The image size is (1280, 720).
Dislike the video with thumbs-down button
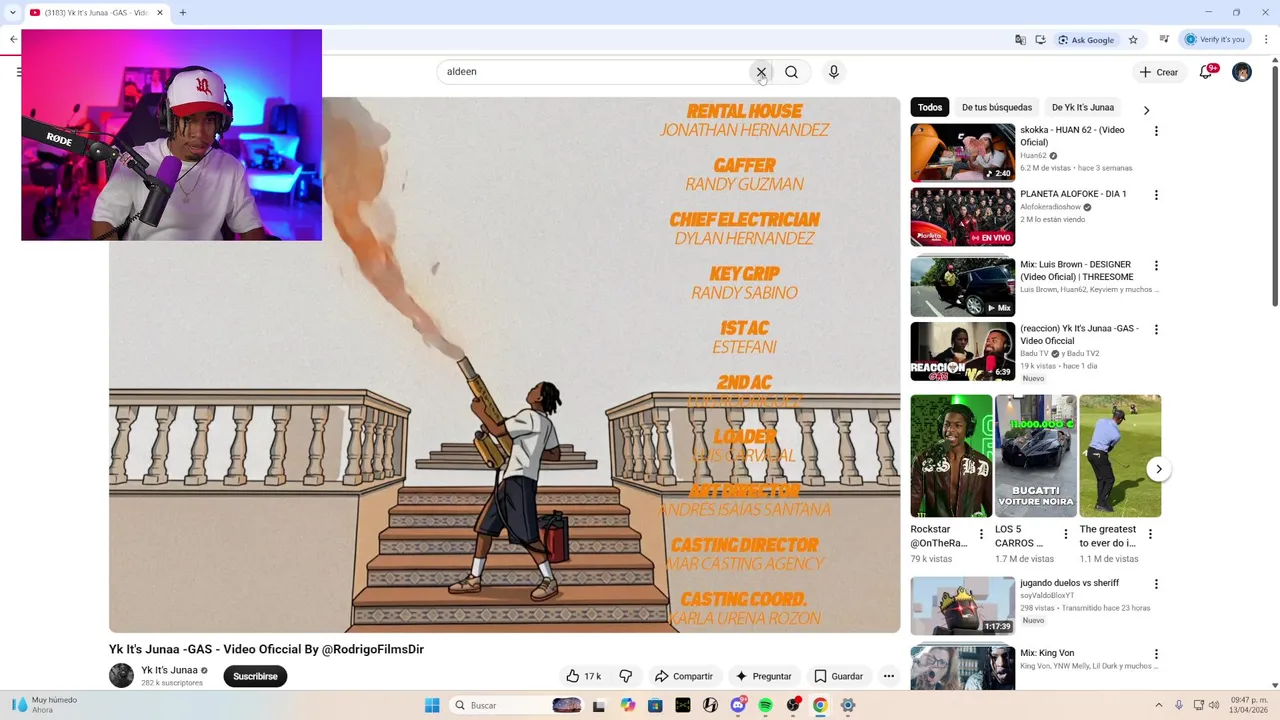click(625, 676)
